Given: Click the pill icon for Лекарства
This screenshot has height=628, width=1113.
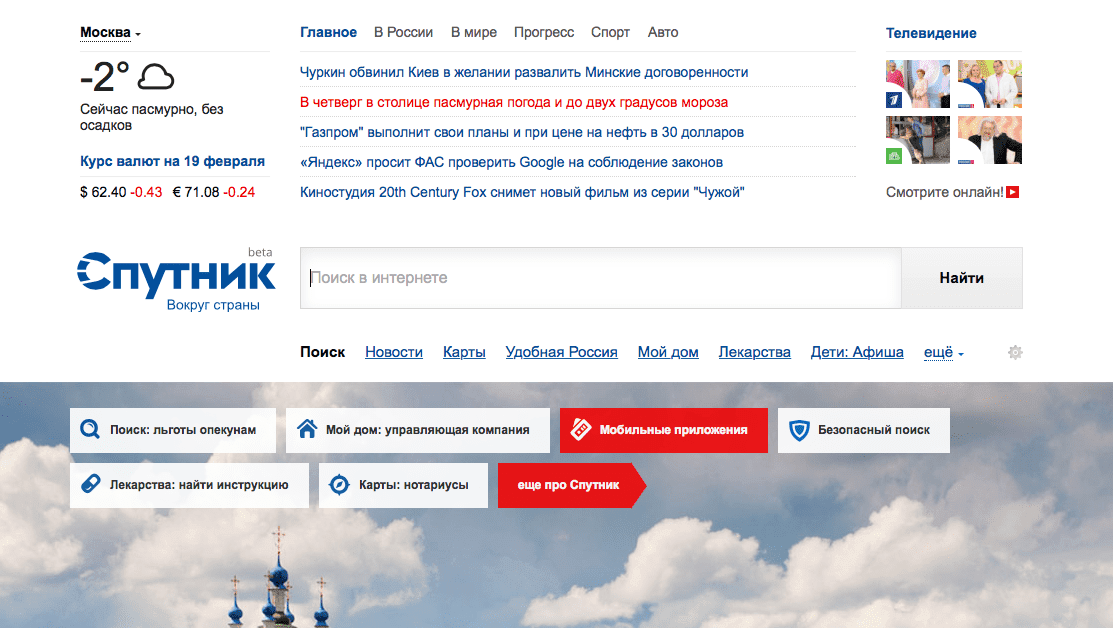Looking at the screenshot, I should point(90,485).
